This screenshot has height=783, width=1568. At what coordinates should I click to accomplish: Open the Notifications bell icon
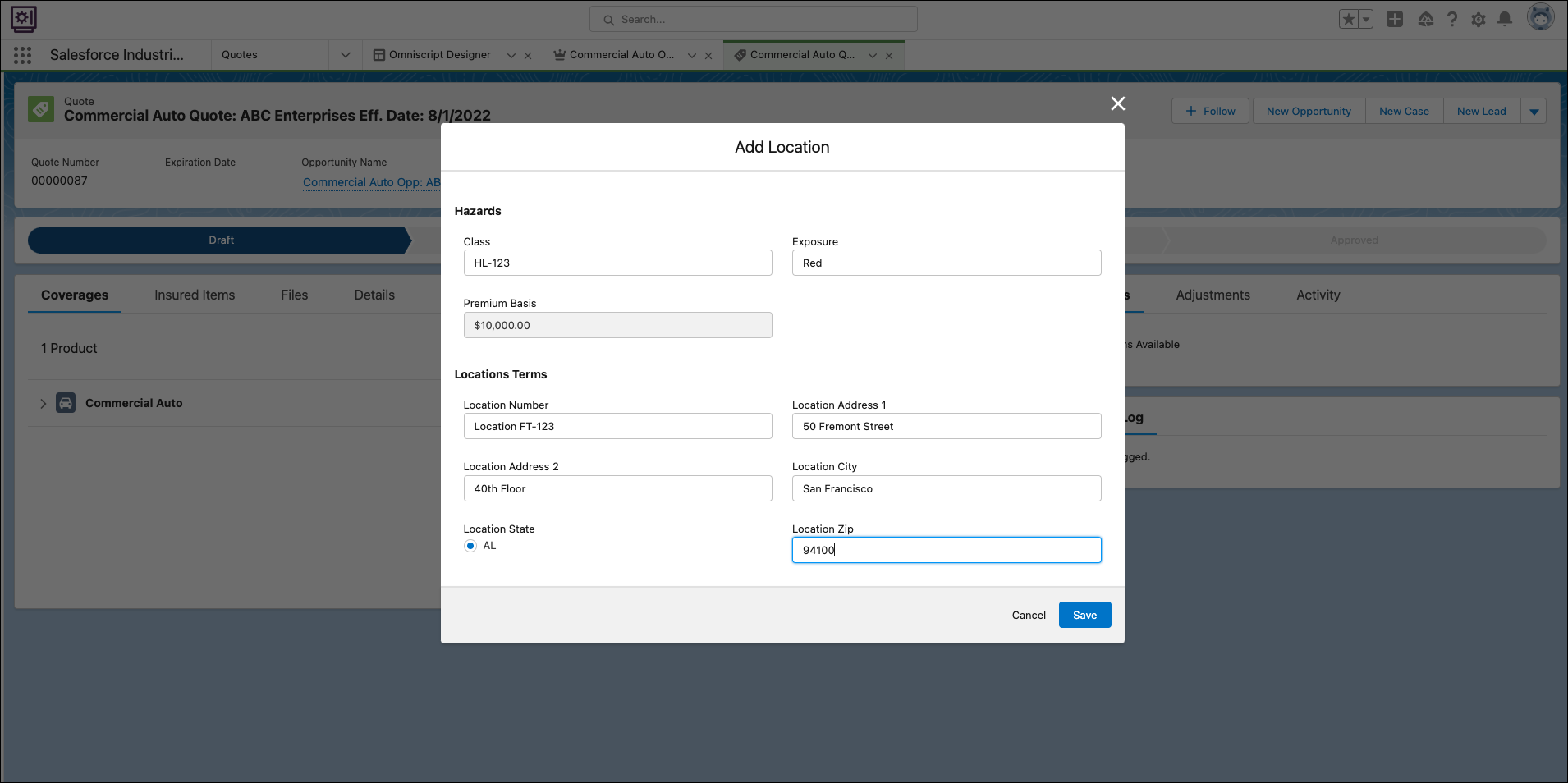(1505, 19)
